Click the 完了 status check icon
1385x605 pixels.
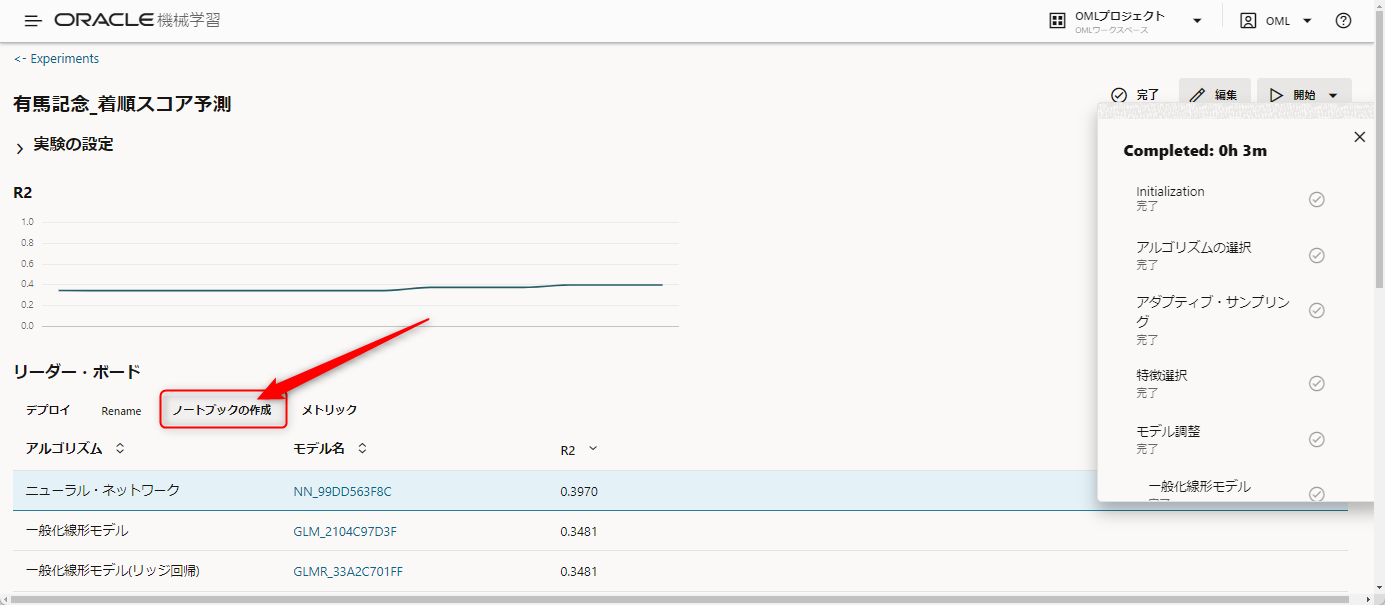point(1119,95)
